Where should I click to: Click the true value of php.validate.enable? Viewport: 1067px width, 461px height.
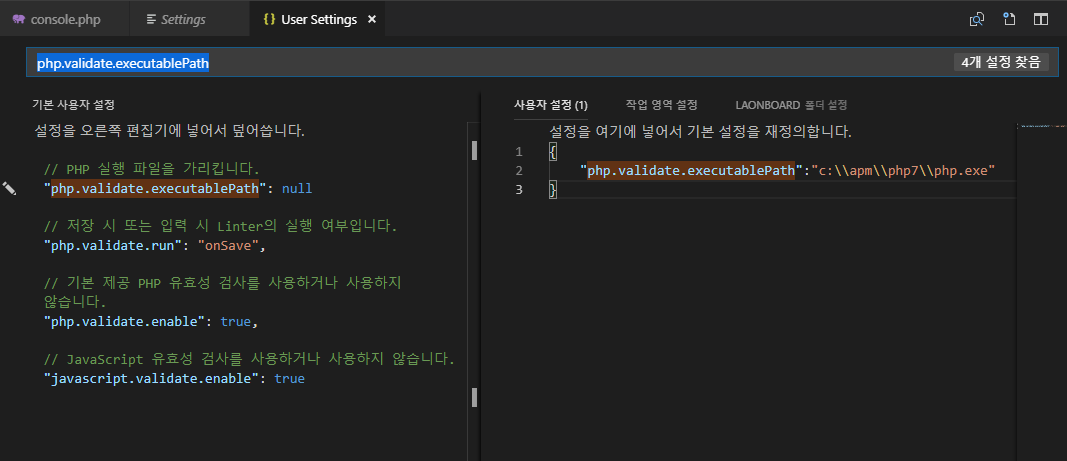[x=235, y=321]
